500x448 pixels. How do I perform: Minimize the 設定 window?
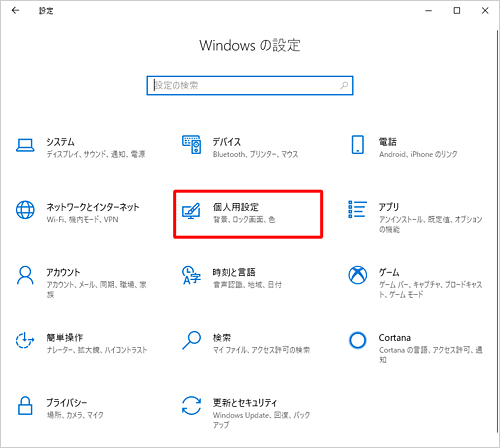429,11
